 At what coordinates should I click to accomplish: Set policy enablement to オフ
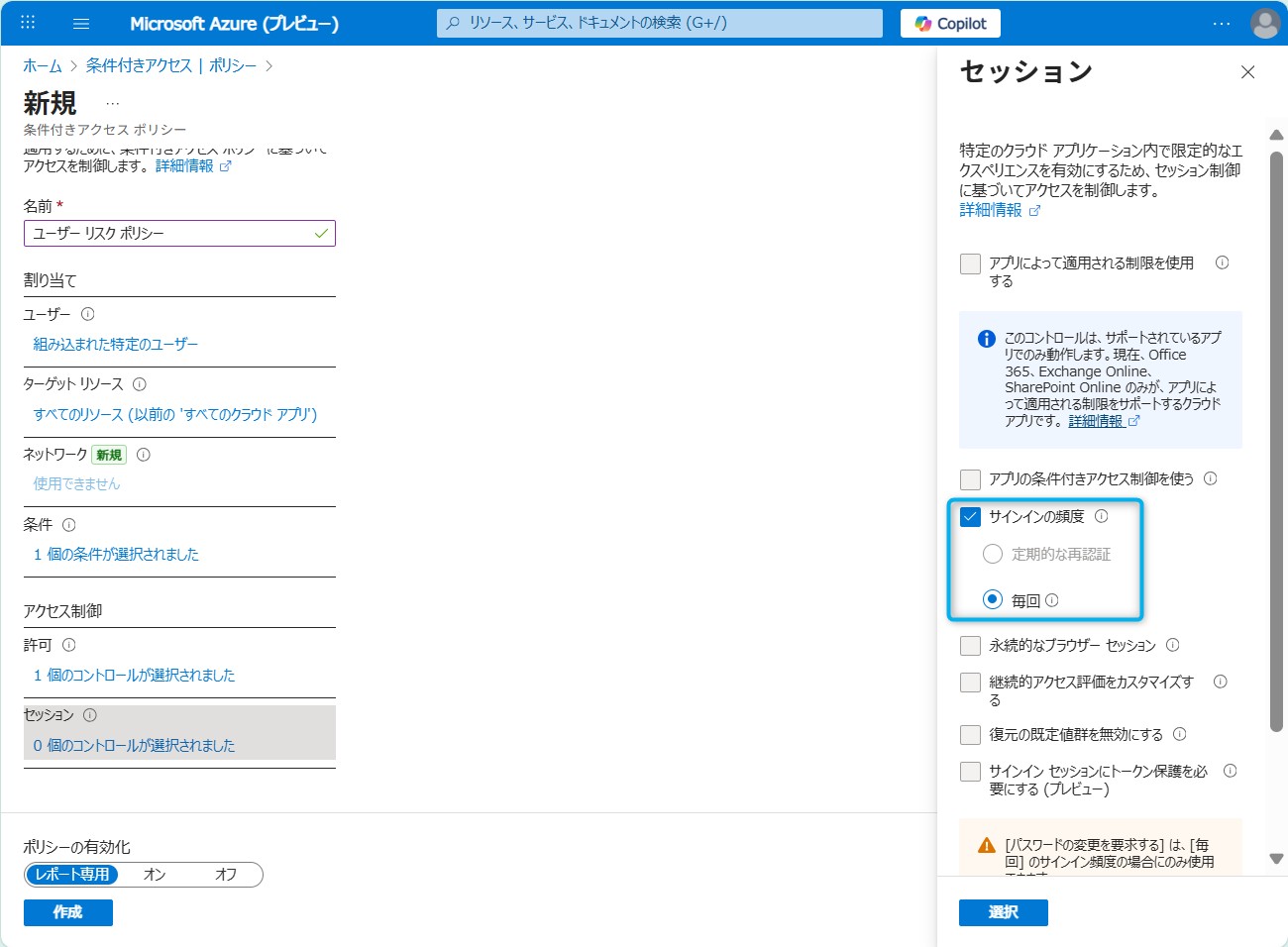(x=226, y=875)
